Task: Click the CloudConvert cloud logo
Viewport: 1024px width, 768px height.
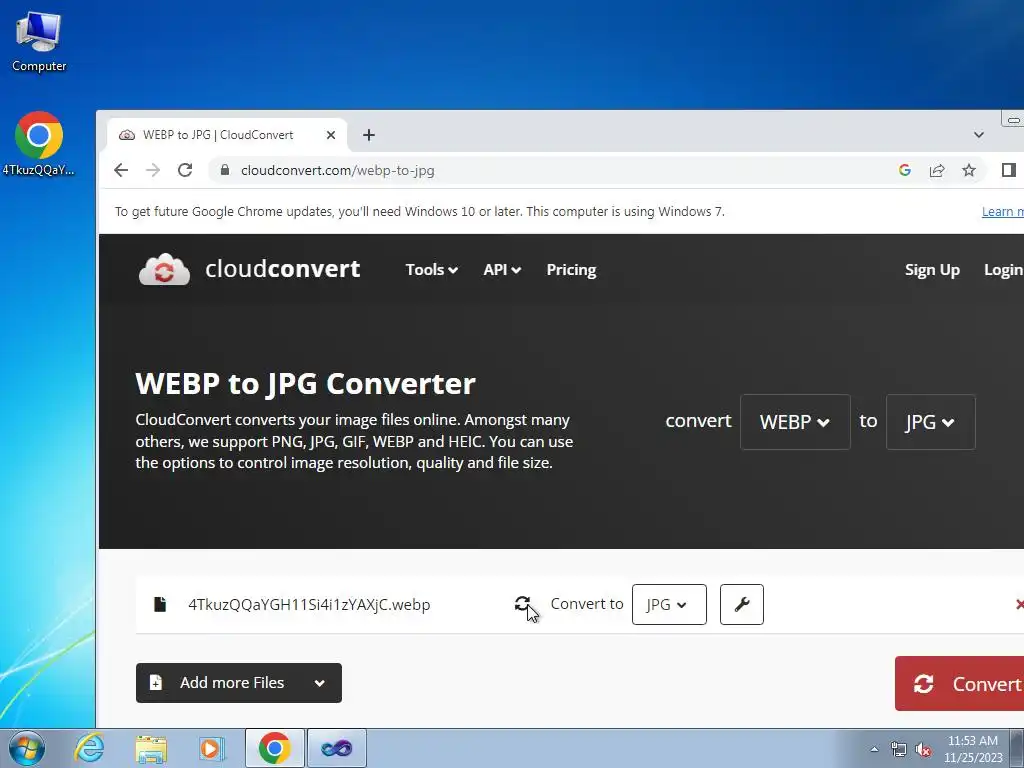Action: 165,269
